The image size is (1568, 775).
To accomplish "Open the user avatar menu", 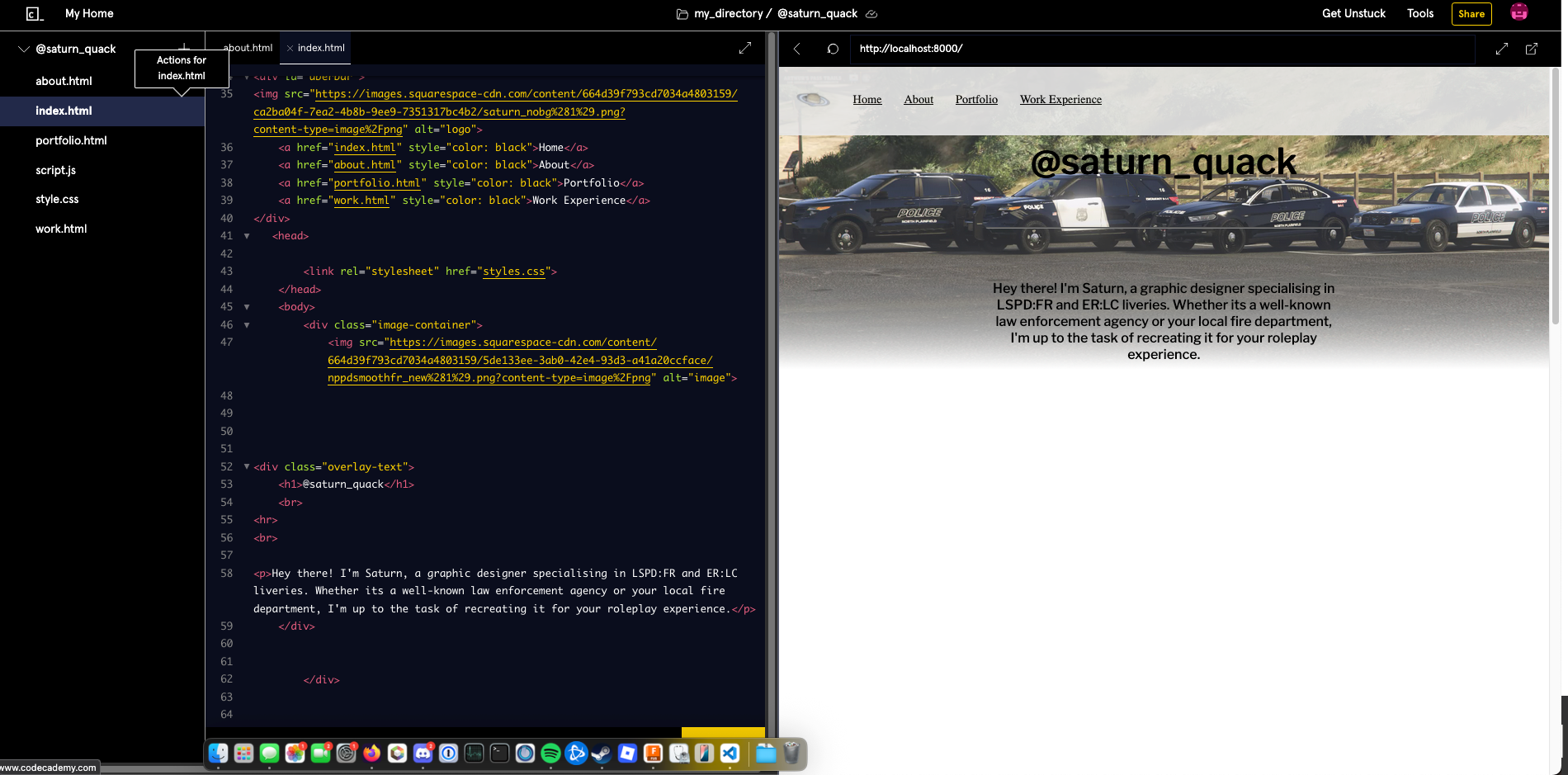I will click(x=1519, y=12).
